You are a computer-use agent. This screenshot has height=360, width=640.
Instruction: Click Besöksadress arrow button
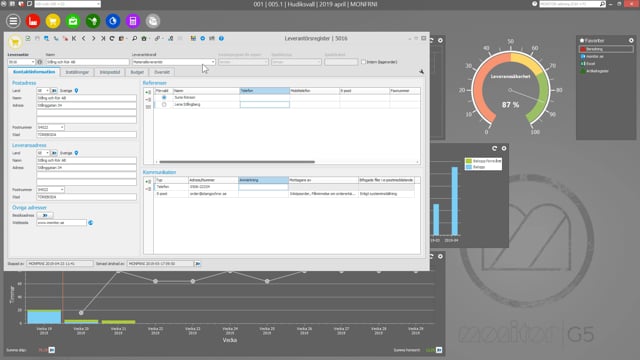(45, 215)
